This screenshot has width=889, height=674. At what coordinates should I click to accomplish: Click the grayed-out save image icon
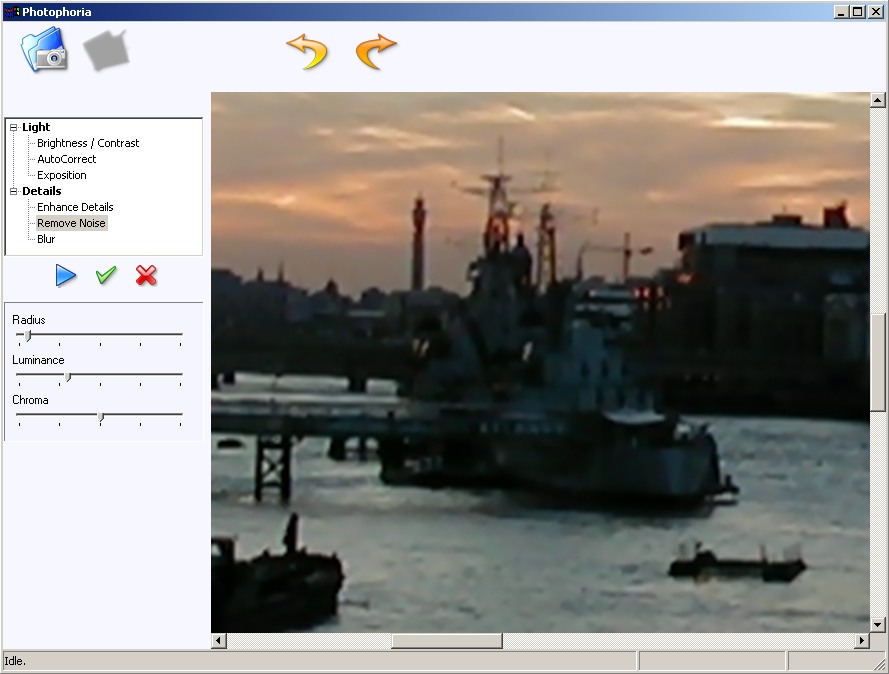[106, 50]
